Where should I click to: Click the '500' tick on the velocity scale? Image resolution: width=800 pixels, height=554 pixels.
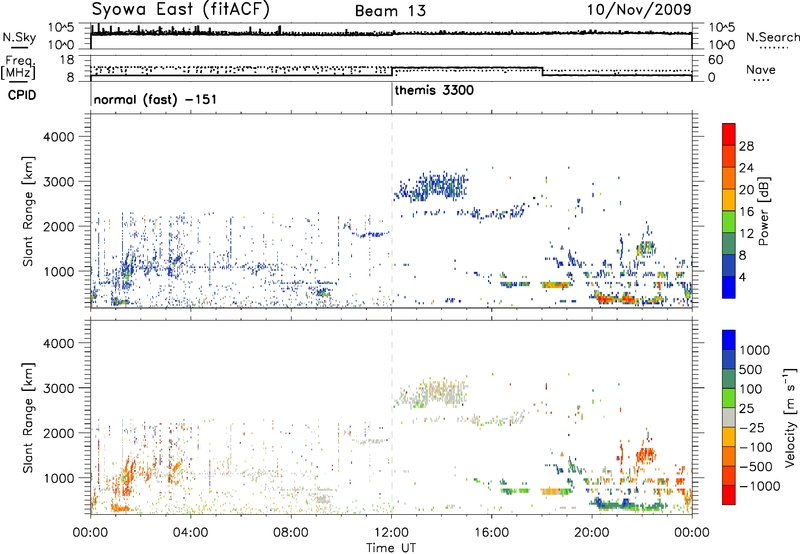751,369
